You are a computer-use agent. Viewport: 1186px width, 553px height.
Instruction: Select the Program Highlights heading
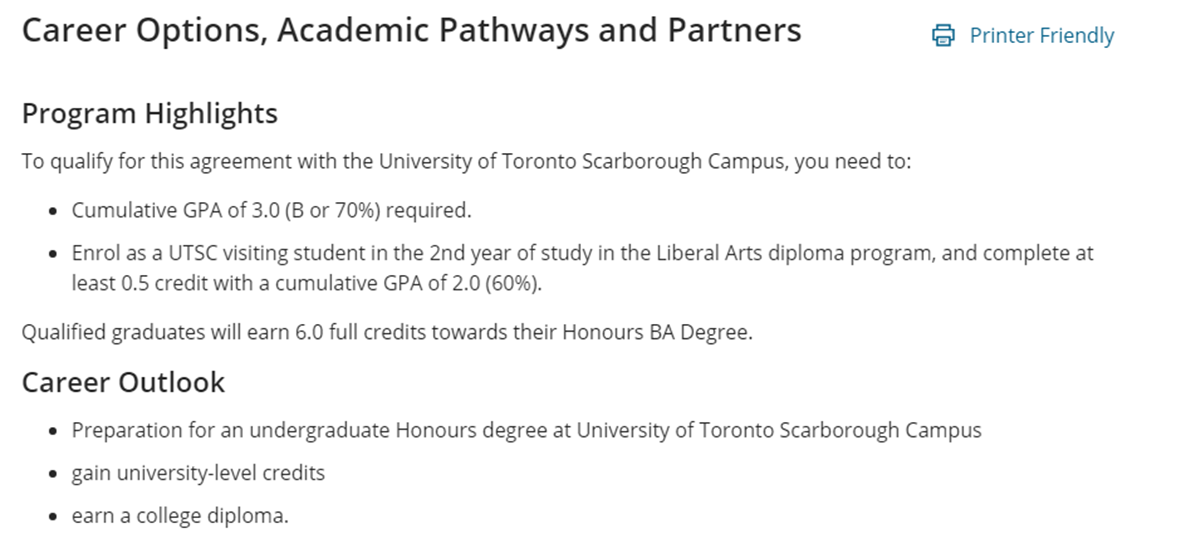(x=150, y=114)
